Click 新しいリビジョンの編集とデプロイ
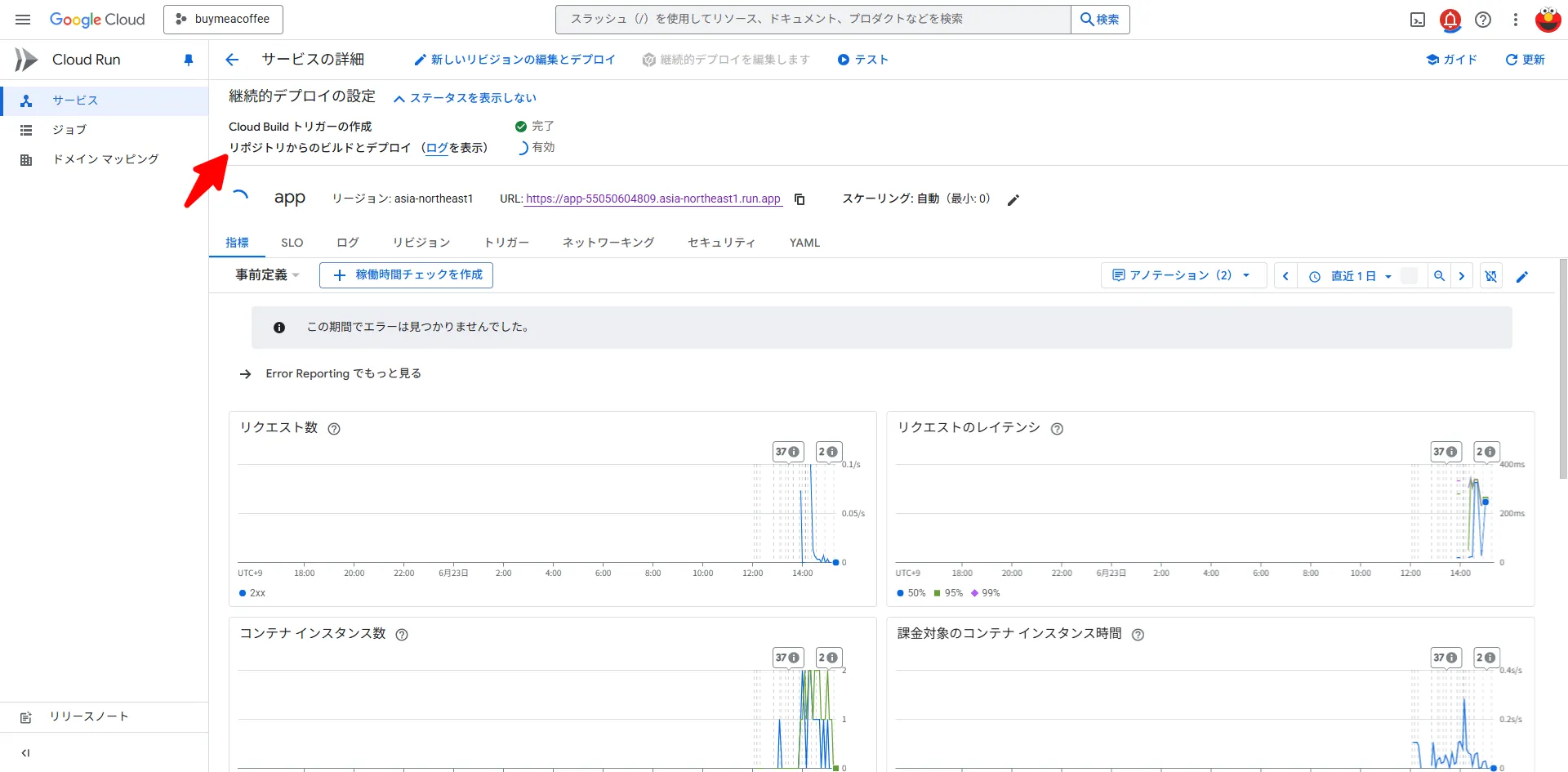The width and height of the screenshot is (1568, 772). [514, 60]
